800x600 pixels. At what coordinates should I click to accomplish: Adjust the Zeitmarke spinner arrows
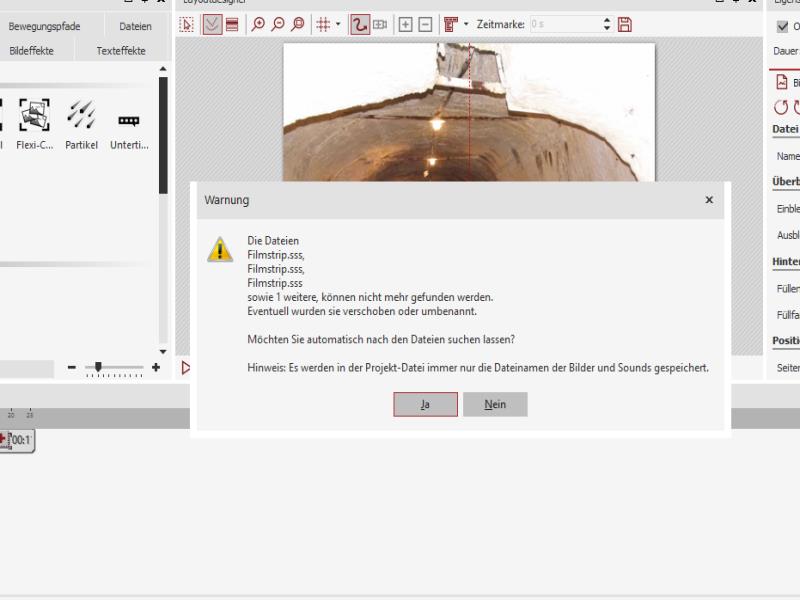click(x=607, y=24)
